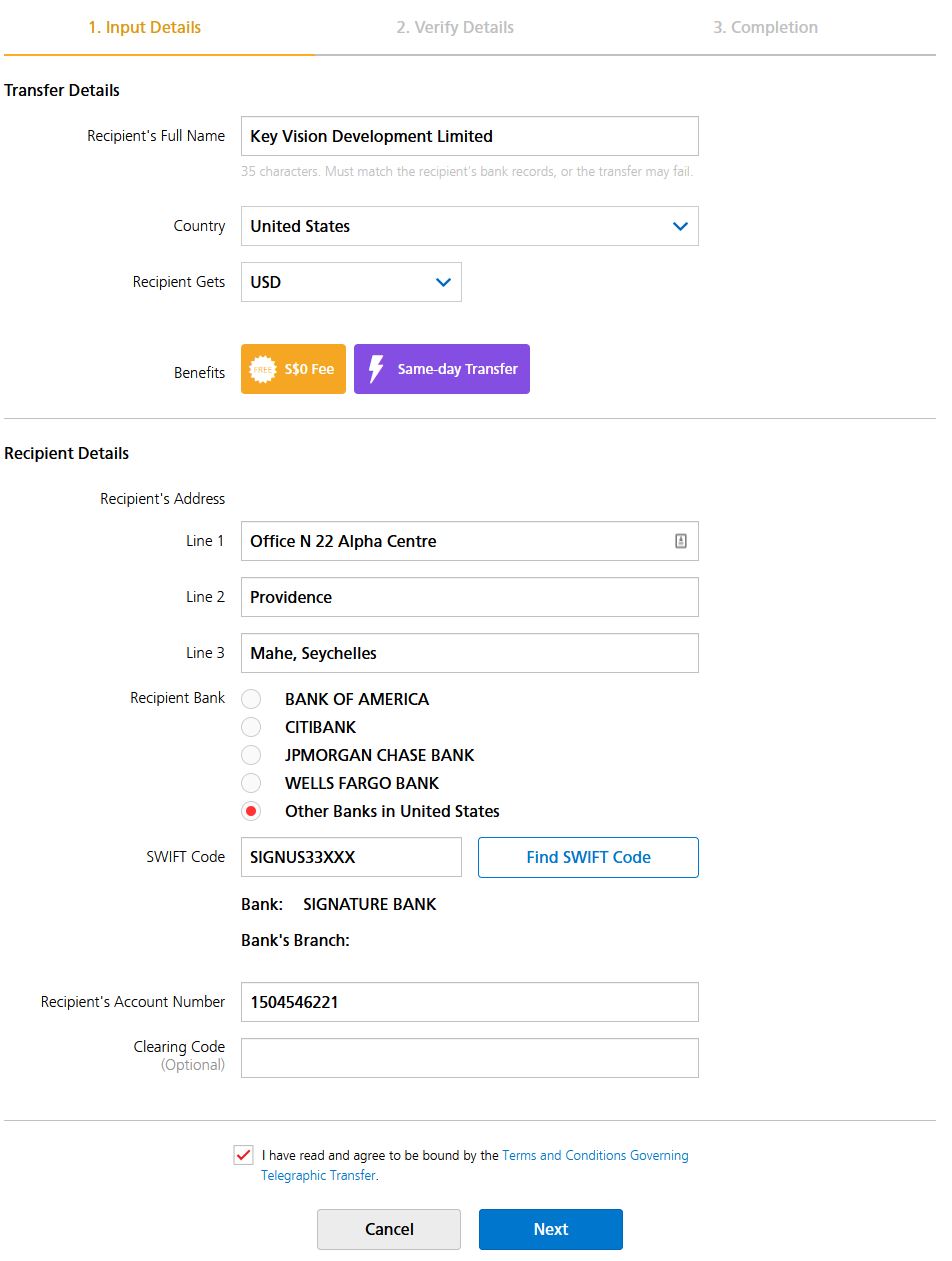Expand the Recipient Gets USD currency dropdown

tap(351, 282)
